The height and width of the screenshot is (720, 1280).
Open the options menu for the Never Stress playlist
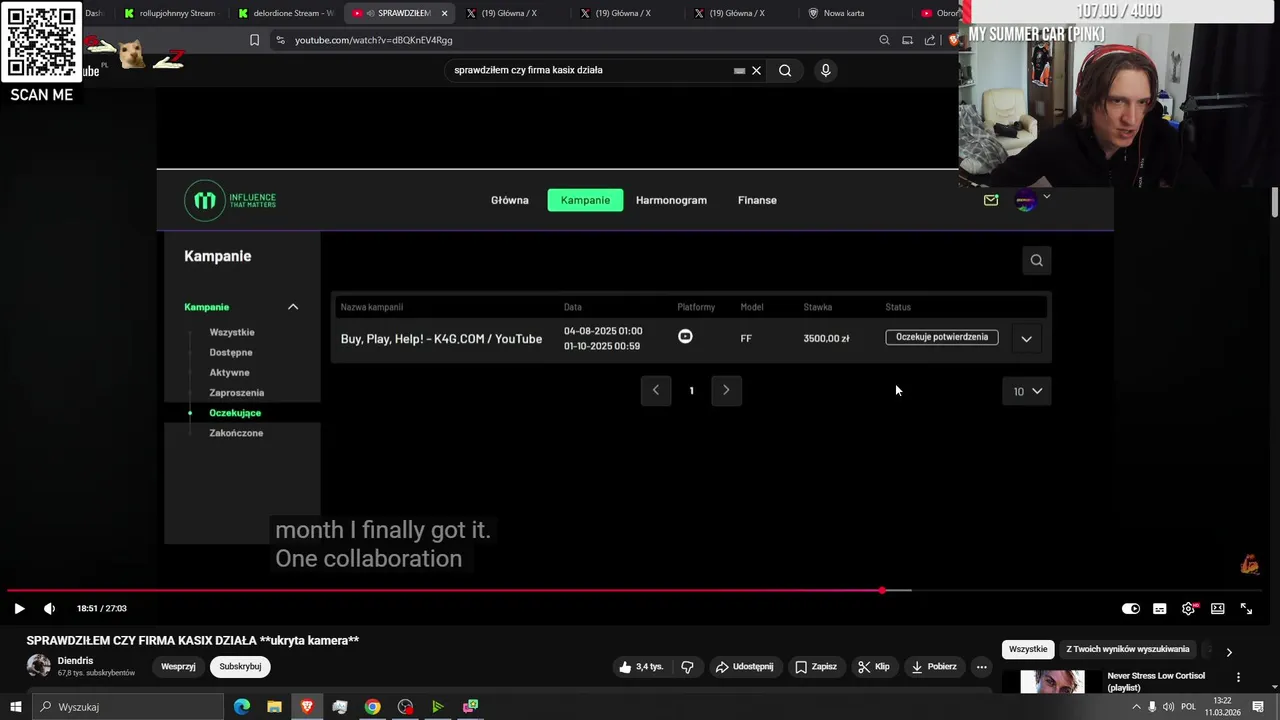[1238, 677]
